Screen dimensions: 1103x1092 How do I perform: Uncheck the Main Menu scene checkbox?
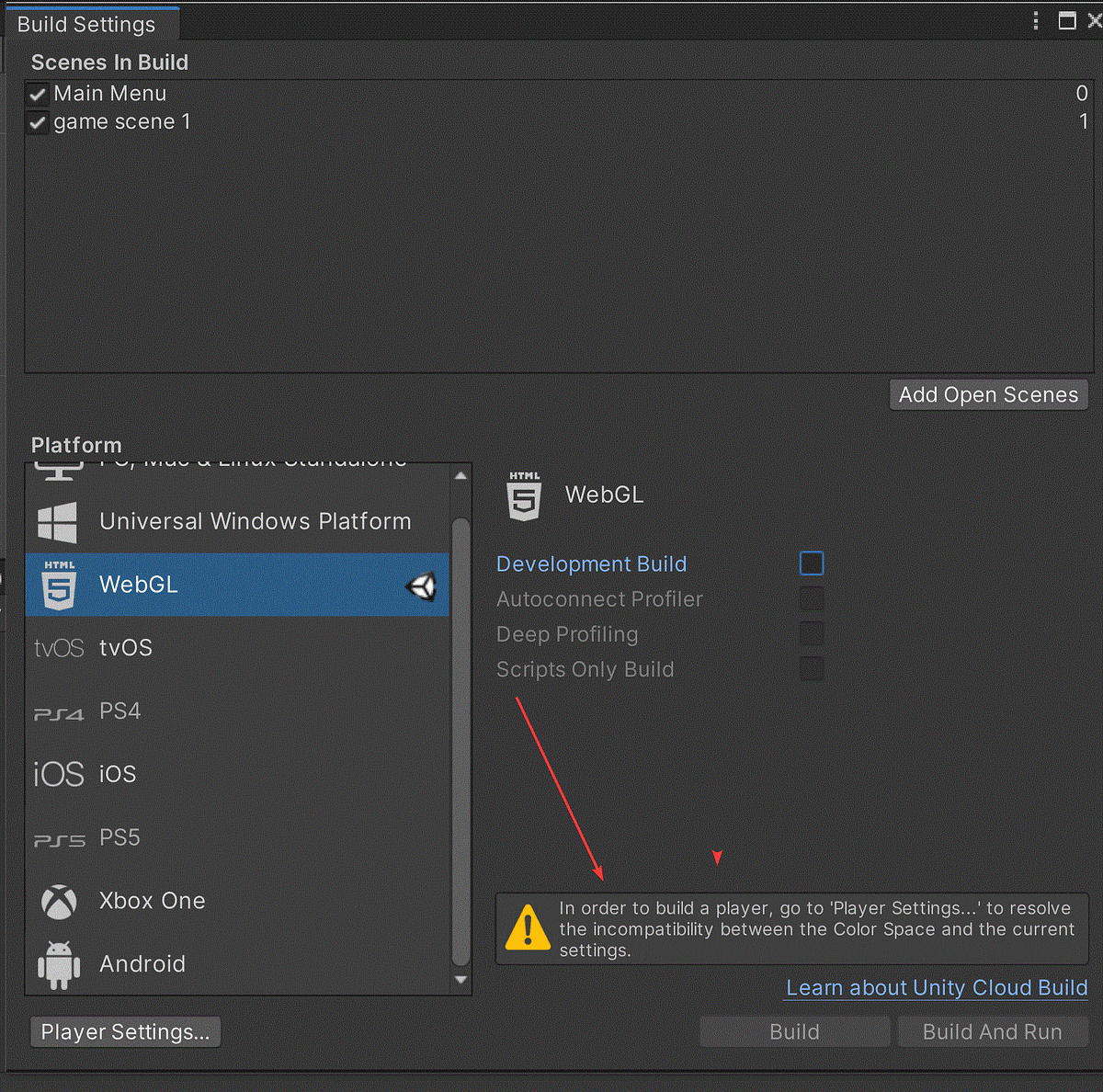click(x=38, y=94)
